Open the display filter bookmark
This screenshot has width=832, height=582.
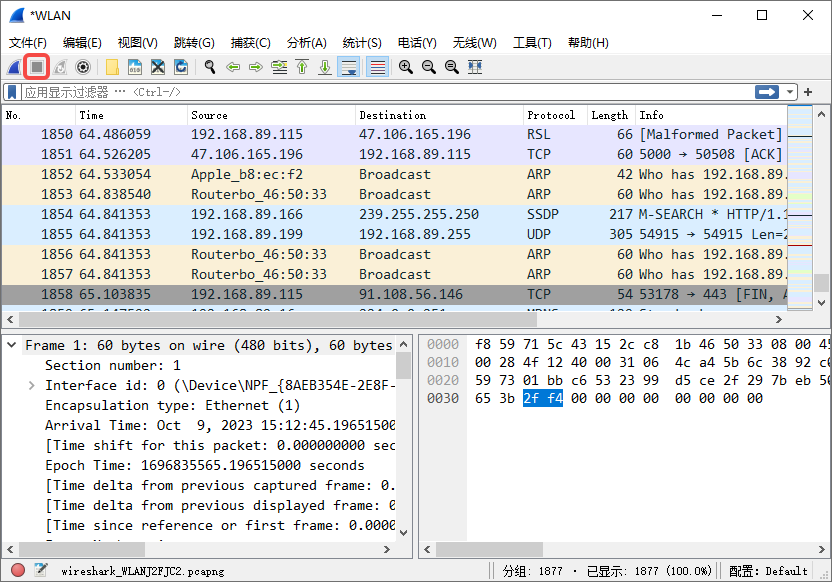pyautogui.click(x=12, y=92)
